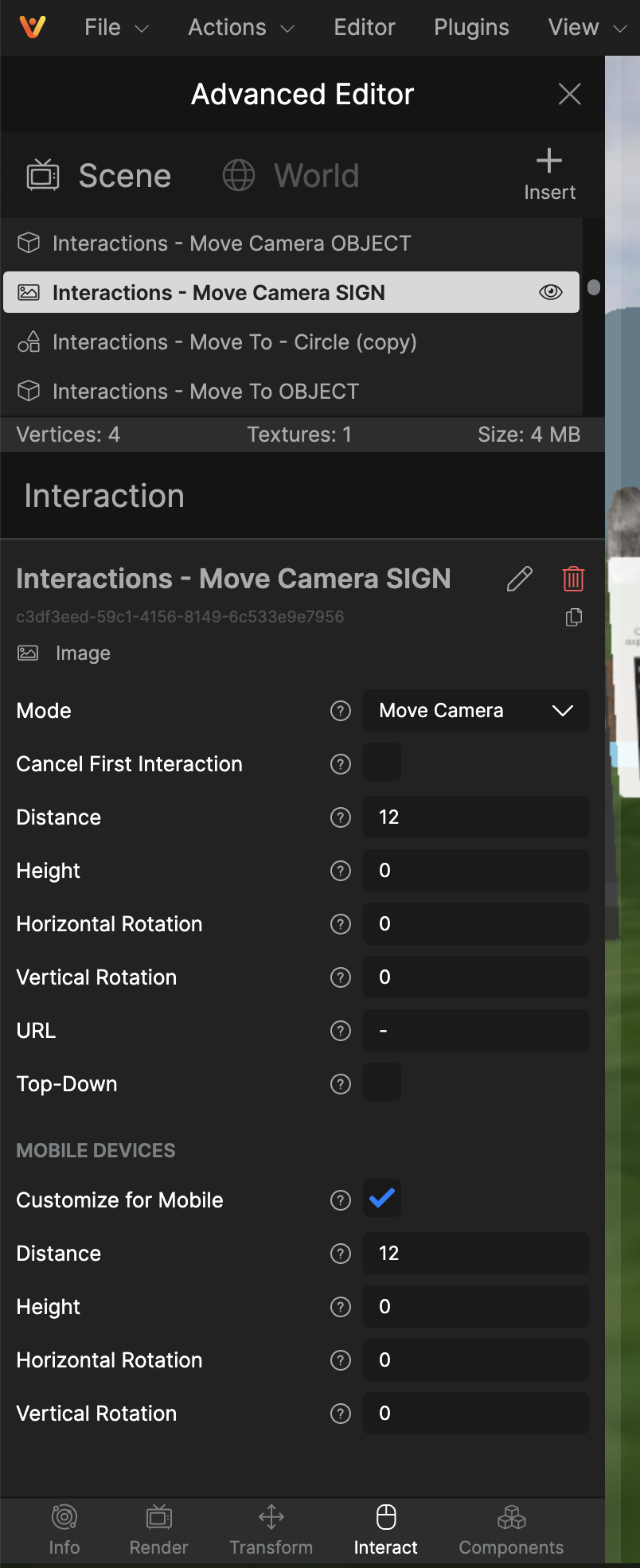640x1568 pixels.
Task: Open the Render panel icon
Action: coord(159,1517)
